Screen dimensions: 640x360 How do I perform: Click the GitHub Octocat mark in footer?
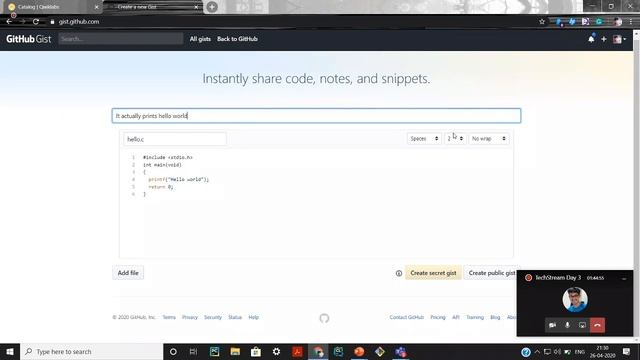(x=324, y=318)
